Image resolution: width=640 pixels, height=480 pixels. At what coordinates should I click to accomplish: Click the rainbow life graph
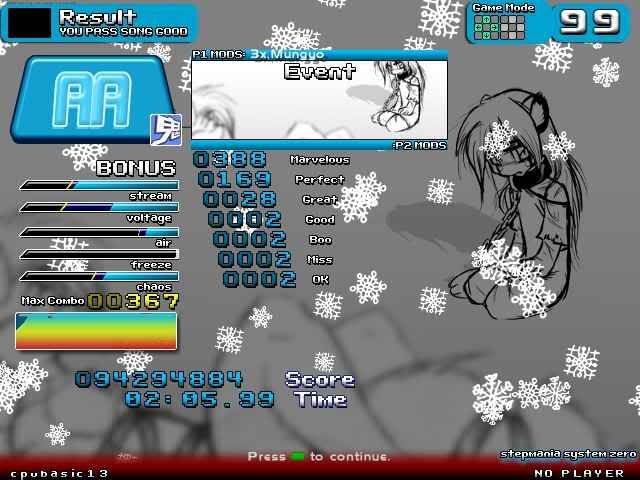96,331
